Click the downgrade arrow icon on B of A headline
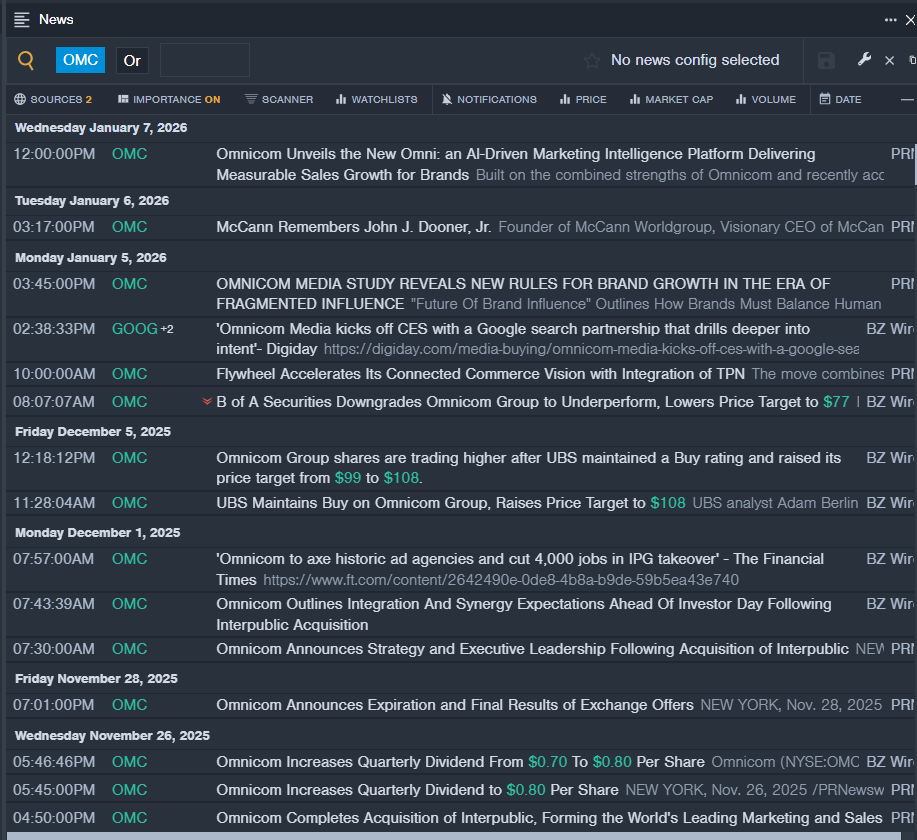 [x=207, y=402]
